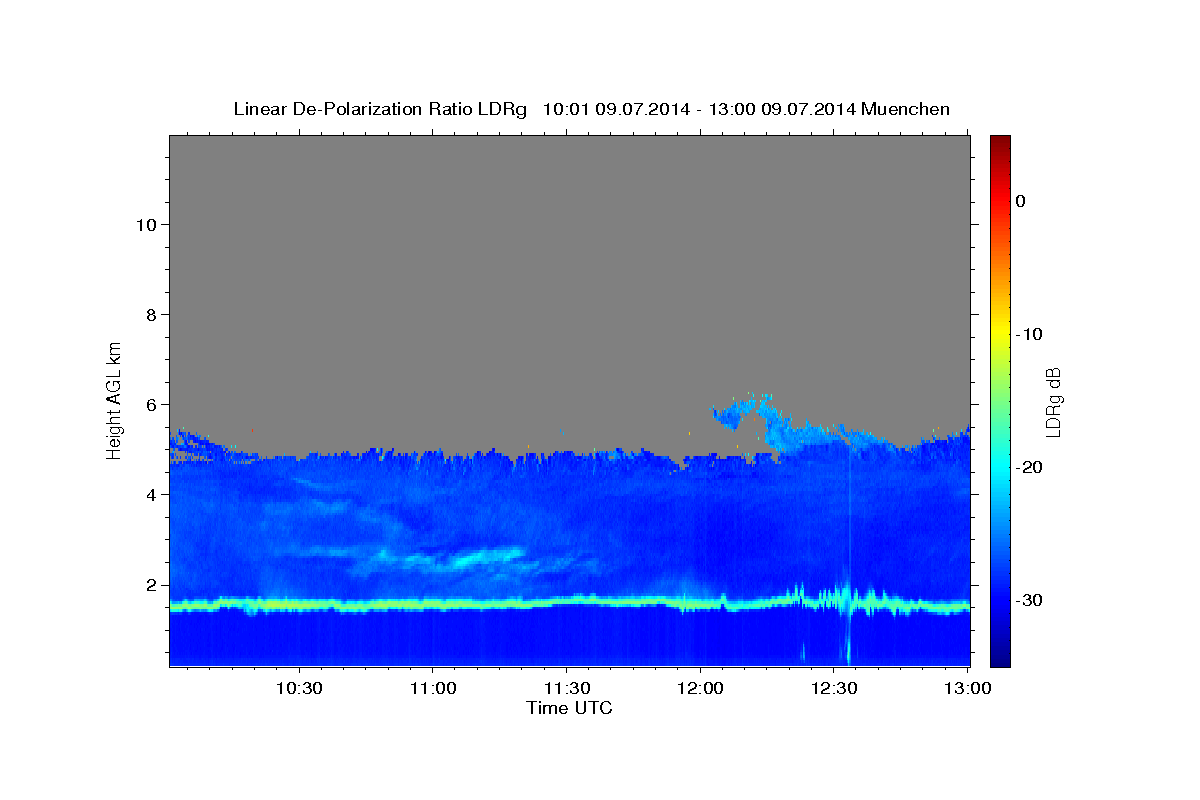Click the height tick label '4'

point(150,494)
